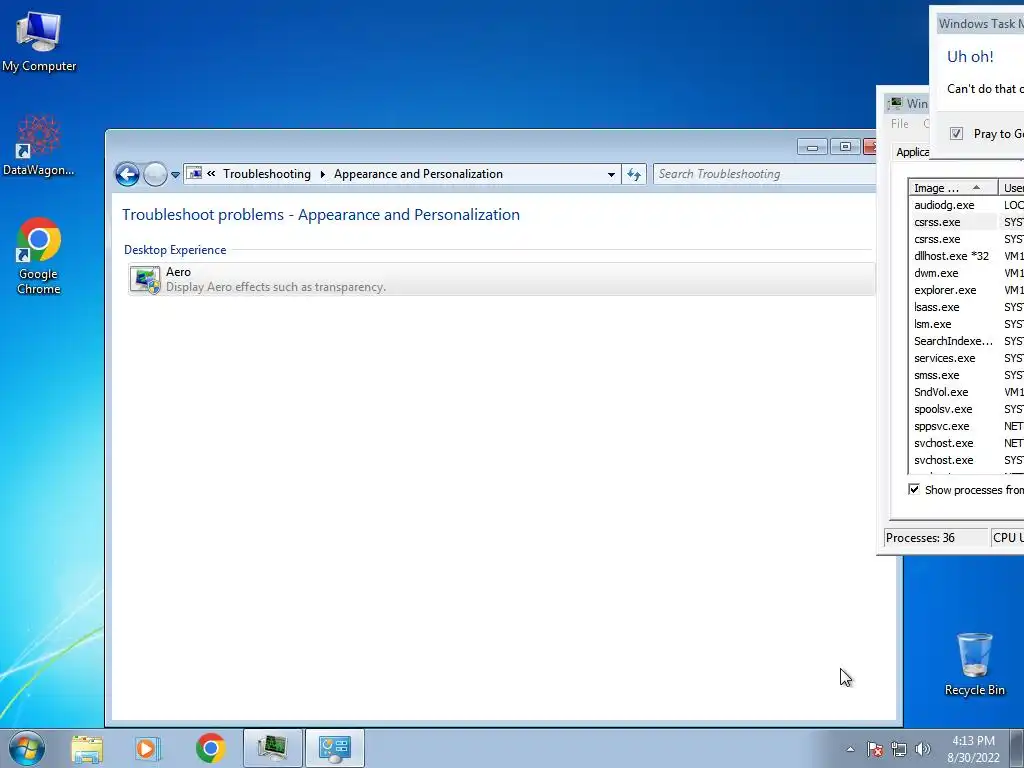This screenshot has width=1024, height=768.
Task: Show hidden tray icons arrow
Action: 850,749
